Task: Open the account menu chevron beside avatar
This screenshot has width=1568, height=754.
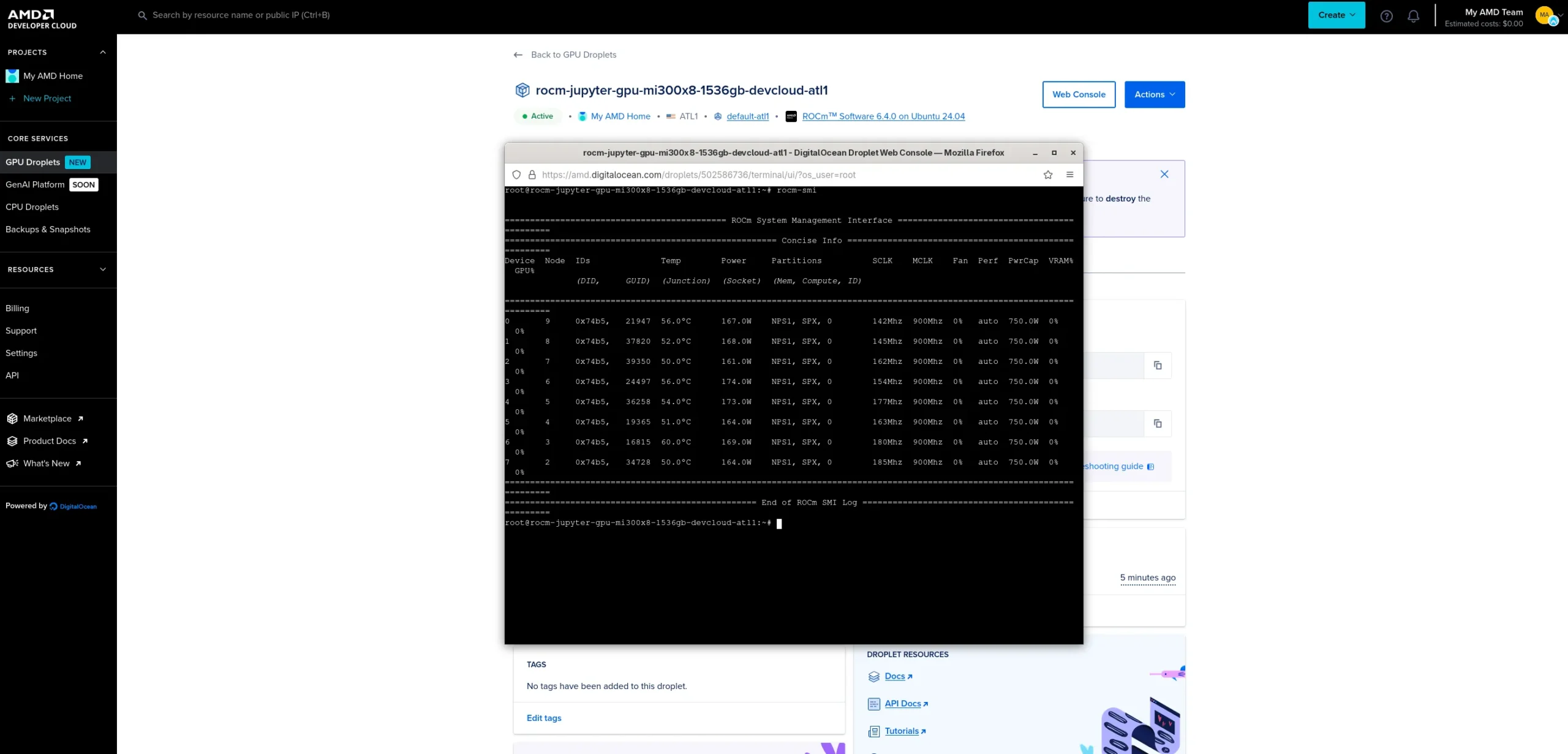Action: point(1561,15)
